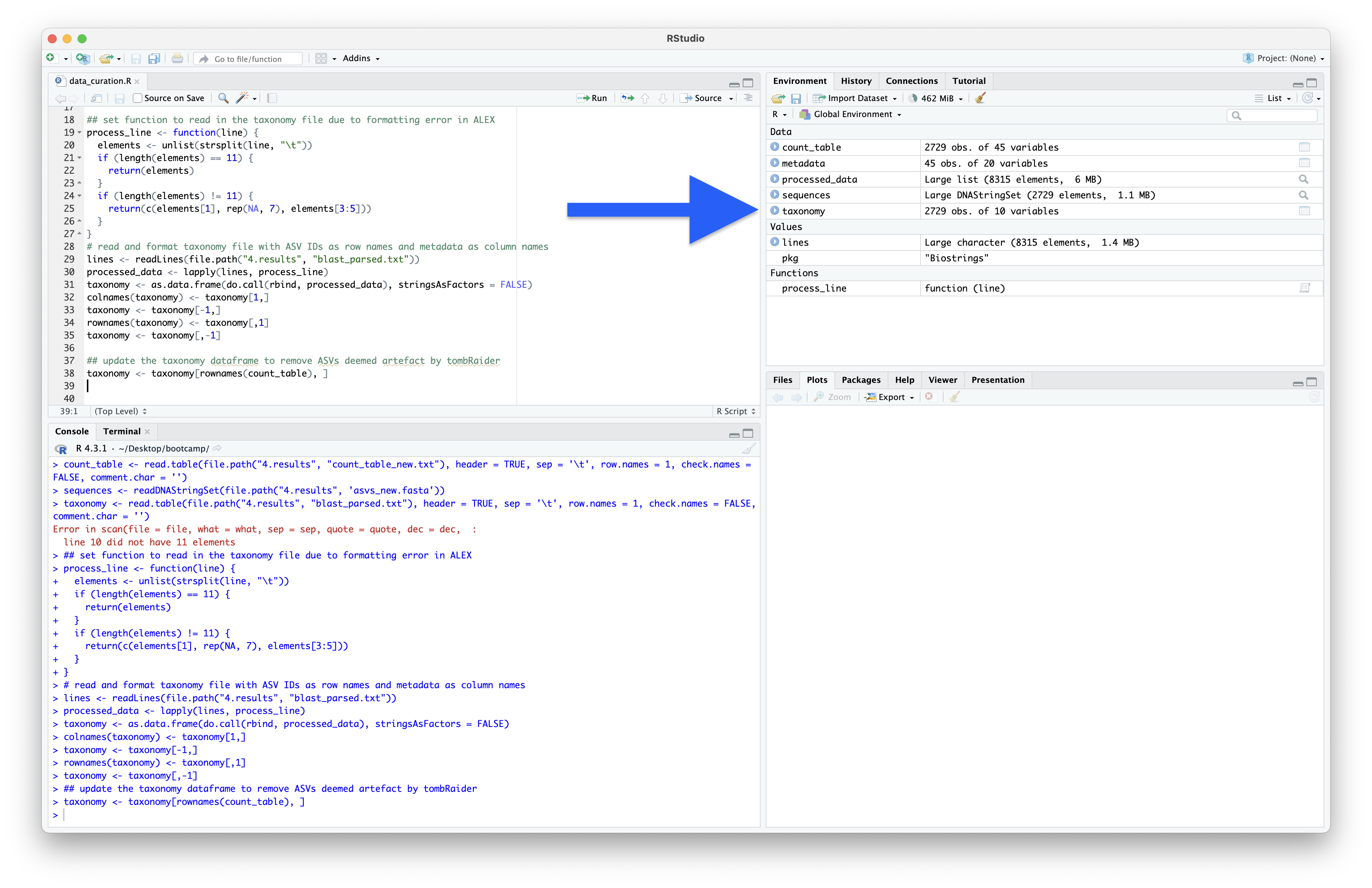Screen dimensions: 1372x888
Task: Click the editor's Save document icon
Action: coord(119,98)
